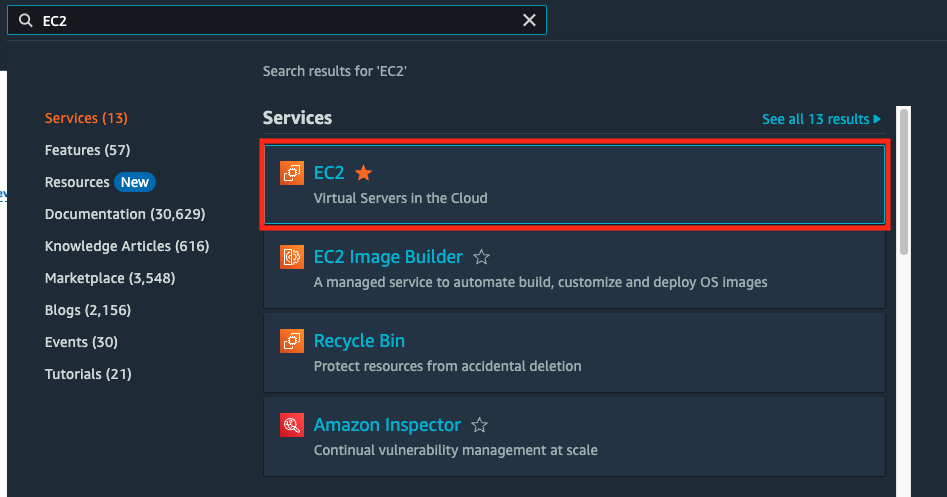Image resolution: width=947 pixels, height=497 pixels.
Task: Open the Recycle Bin link
Action: [359, 341]
